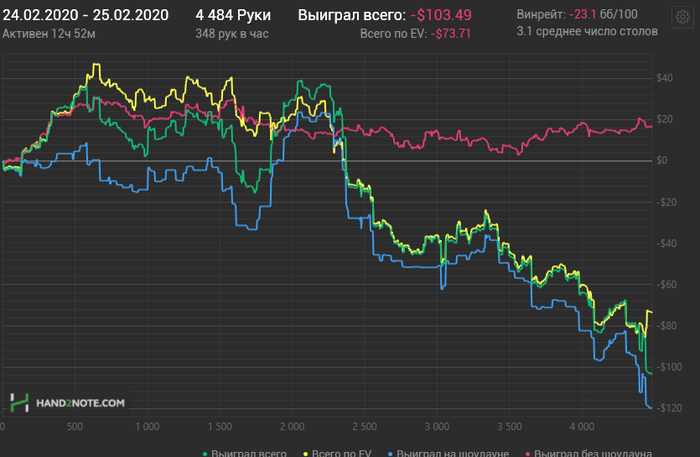Toggle the yellow 'Всего по EV' legend series
The height and width of the screenshot is (457, 700).
pyautogui.click(x=337, y=453)
